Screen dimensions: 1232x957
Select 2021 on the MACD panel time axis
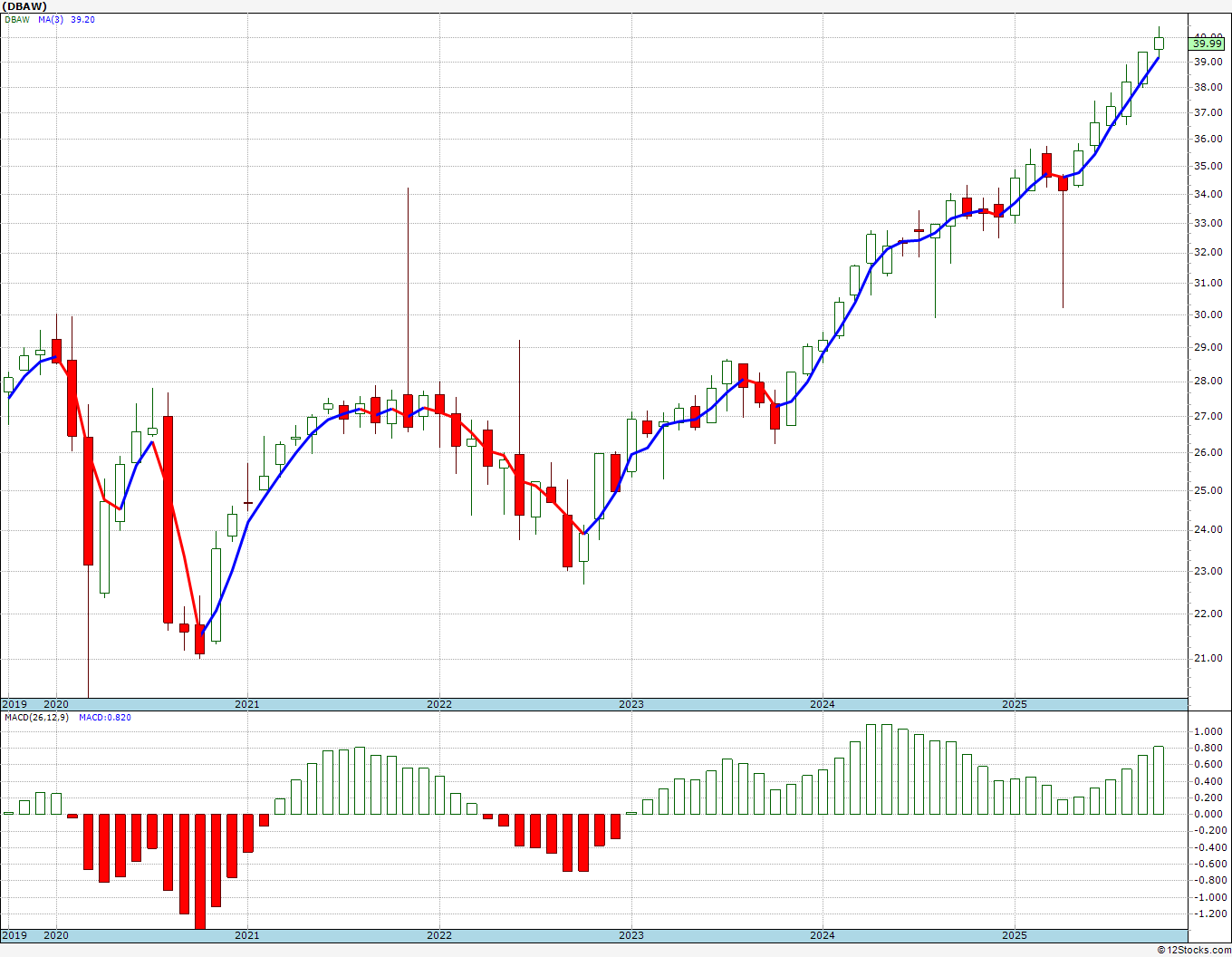(247, 935)
